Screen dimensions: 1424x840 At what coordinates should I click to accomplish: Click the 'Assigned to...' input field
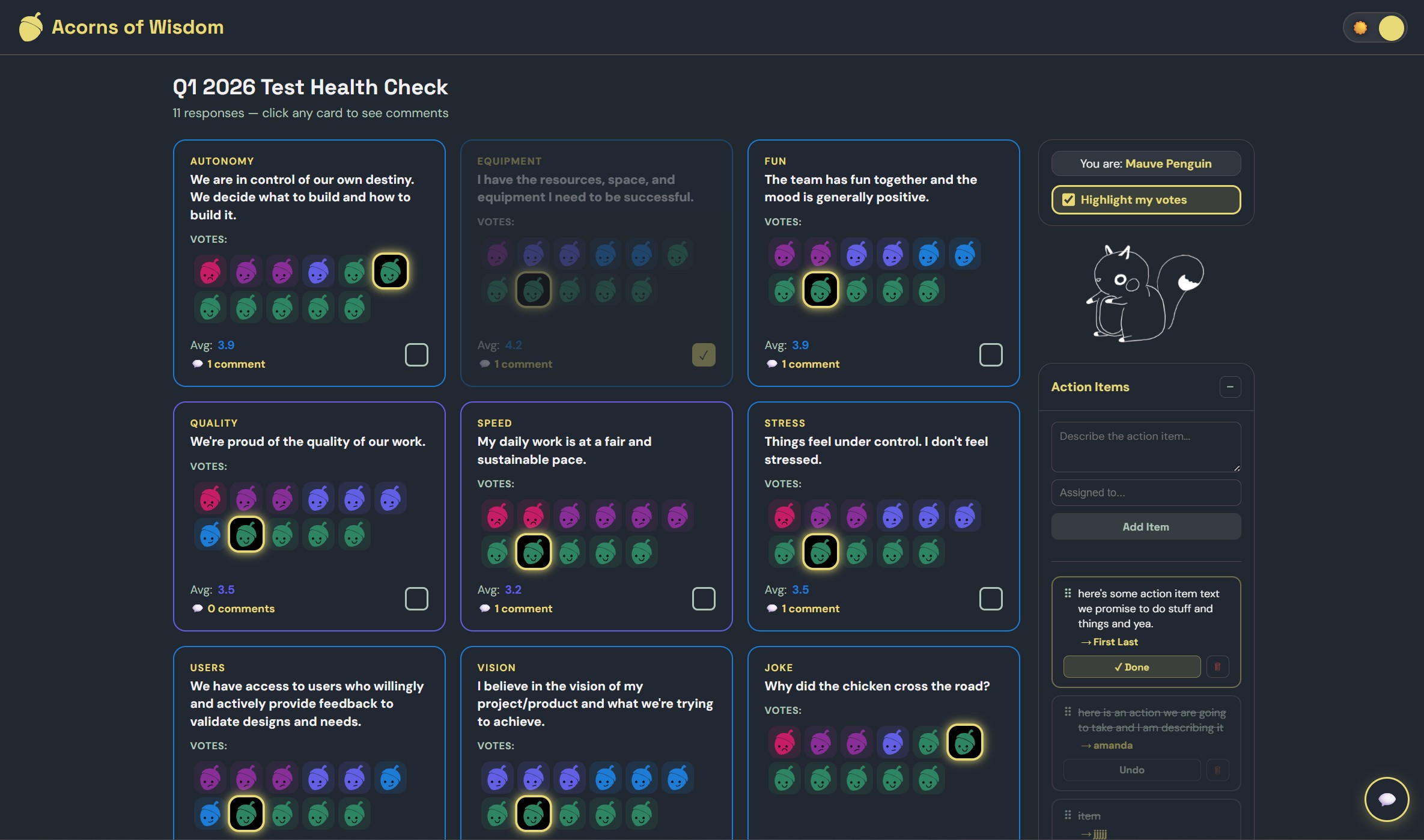[x=1146, y=493]
